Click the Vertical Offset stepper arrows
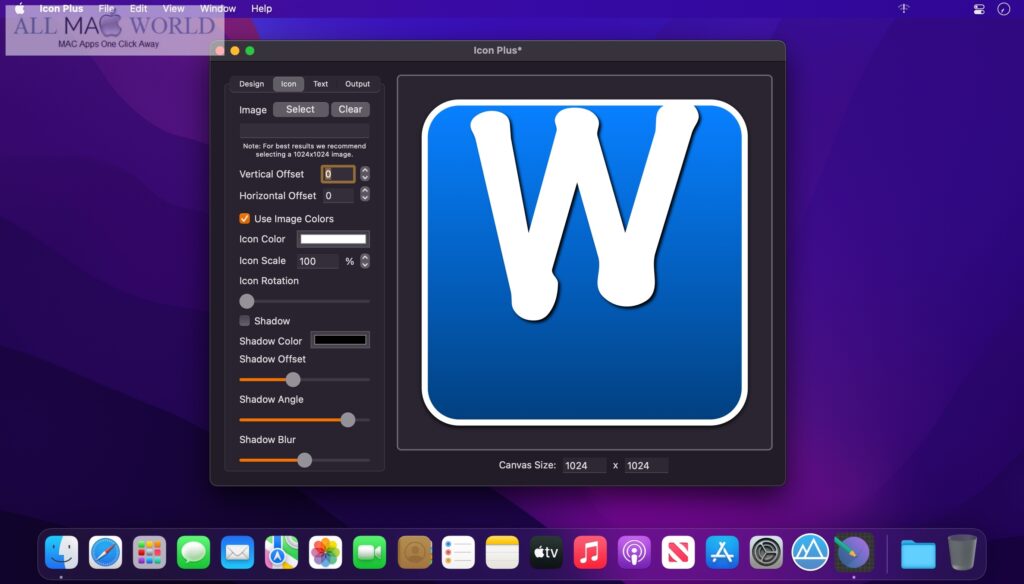This screenshot has height=584, width=1024. point(365,174)
